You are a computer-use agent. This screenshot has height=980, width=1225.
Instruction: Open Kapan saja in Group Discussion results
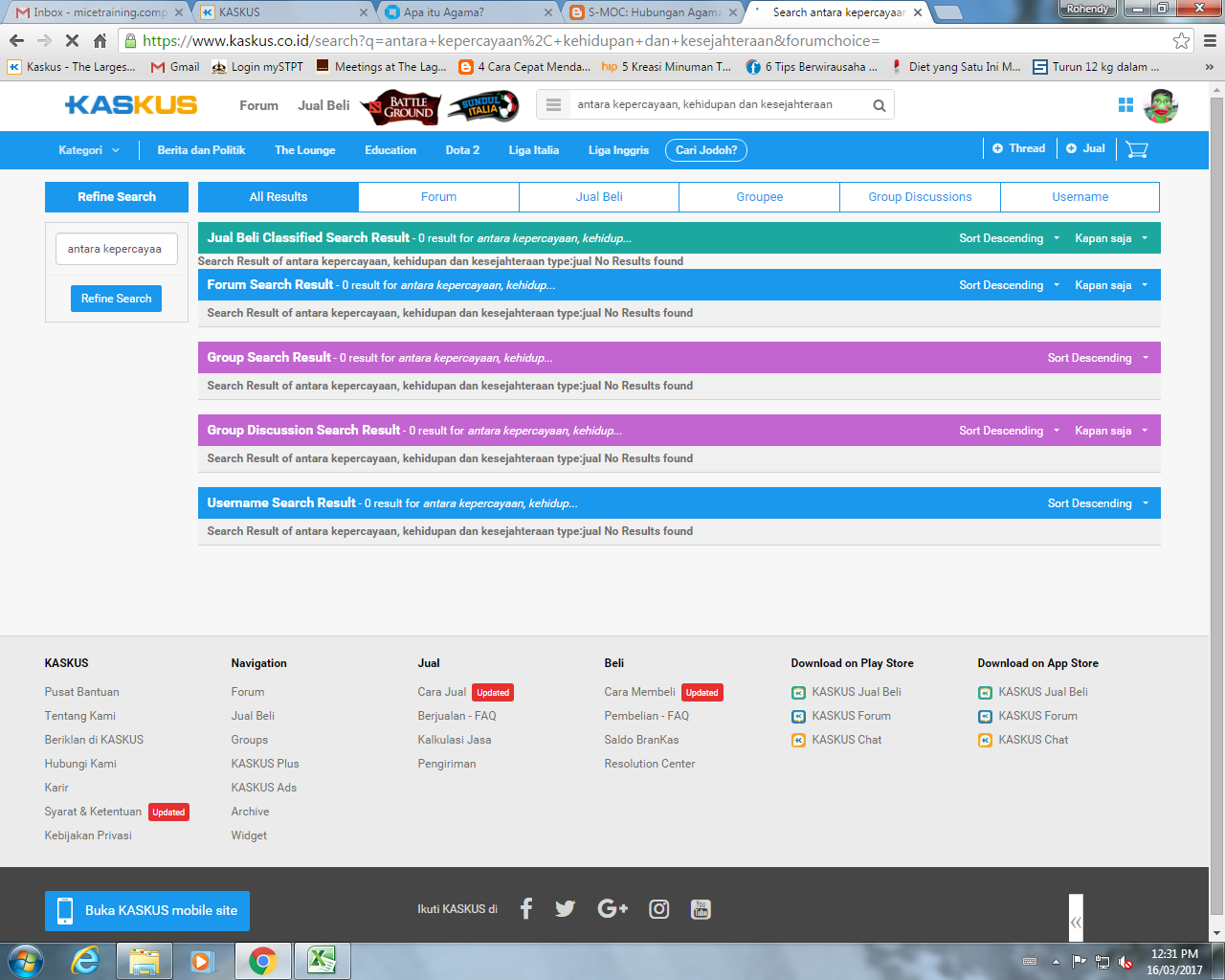click(1111, 431)
